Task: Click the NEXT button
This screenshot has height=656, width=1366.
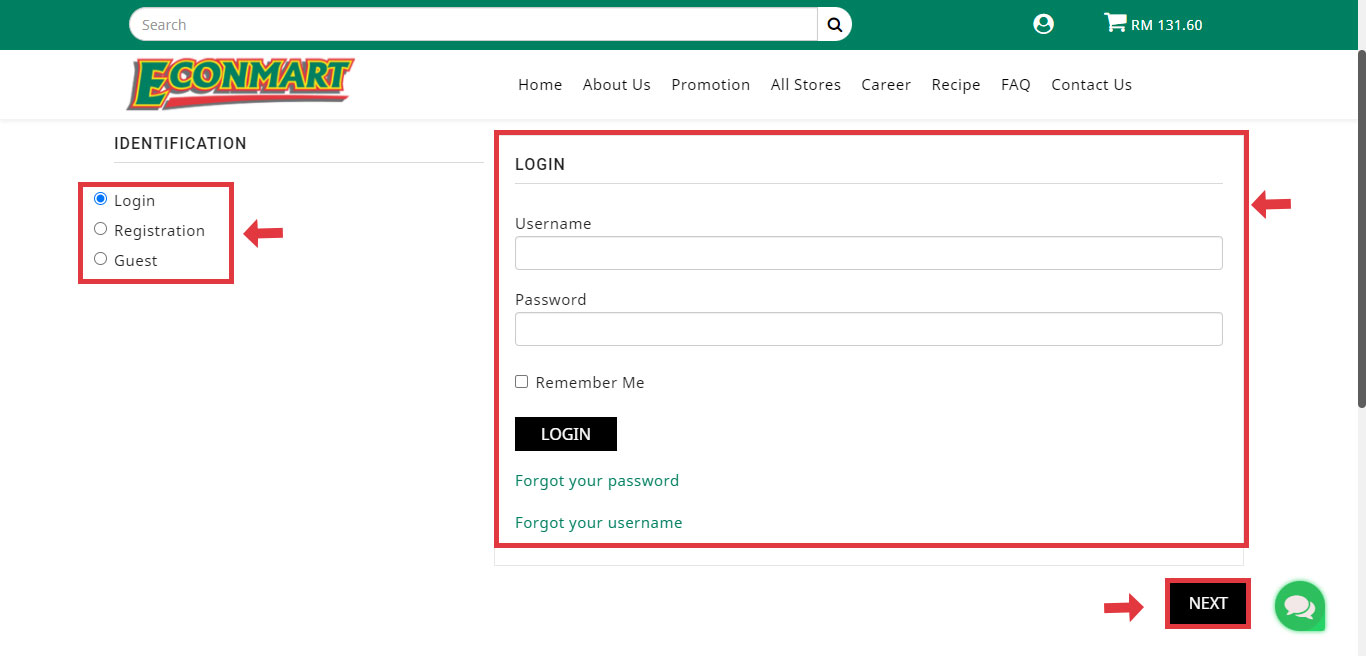Action: coord(1207,603)
